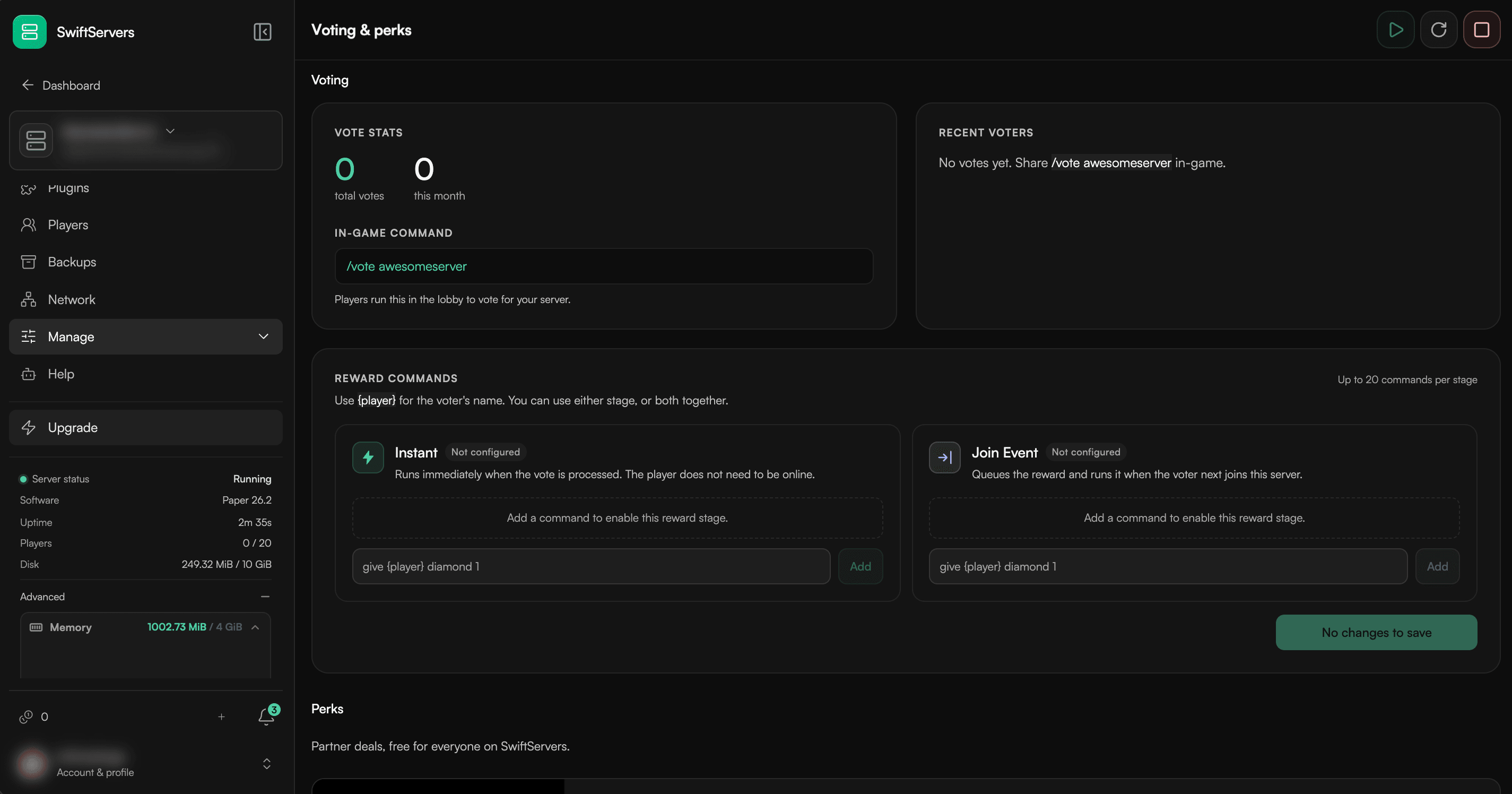The height and width of the screenshot is (794, 1512).
Task: Open the Account & profile switcher arrows
Action: (x=266, y=763)
